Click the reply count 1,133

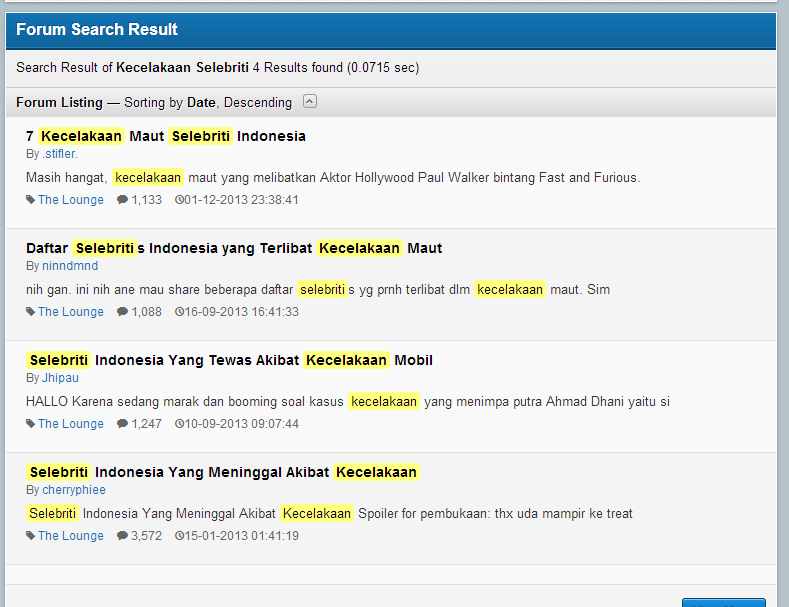[146, 200]
